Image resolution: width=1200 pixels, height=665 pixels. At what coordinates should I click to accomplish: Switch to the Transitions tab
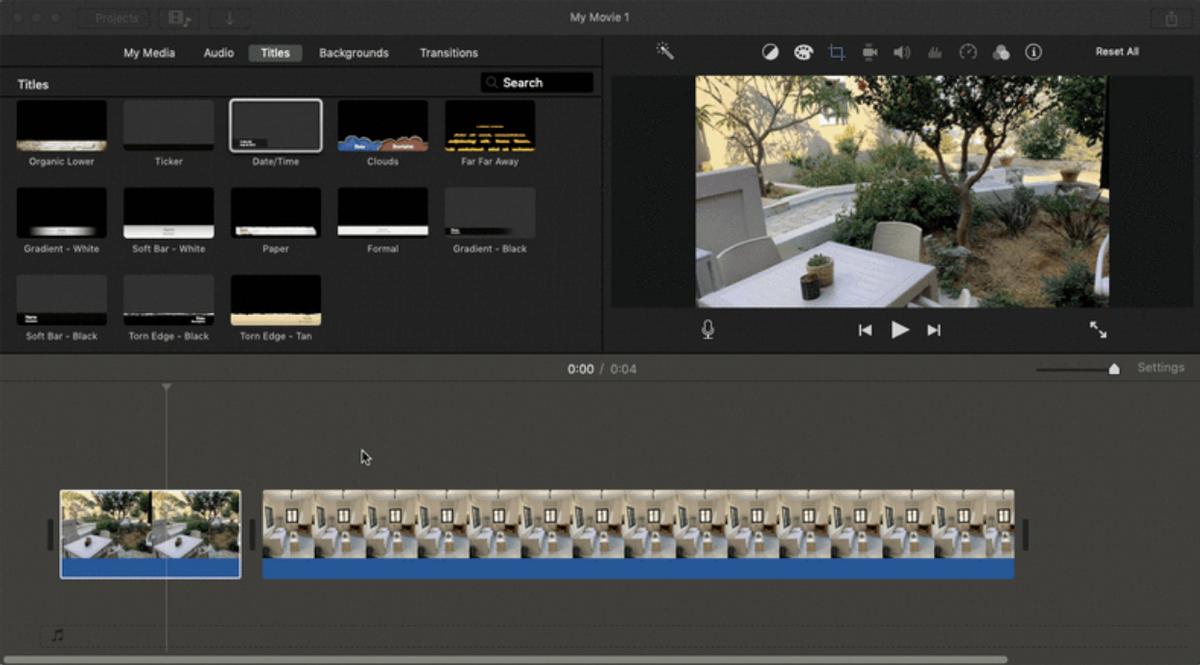(x=448, y=53)
